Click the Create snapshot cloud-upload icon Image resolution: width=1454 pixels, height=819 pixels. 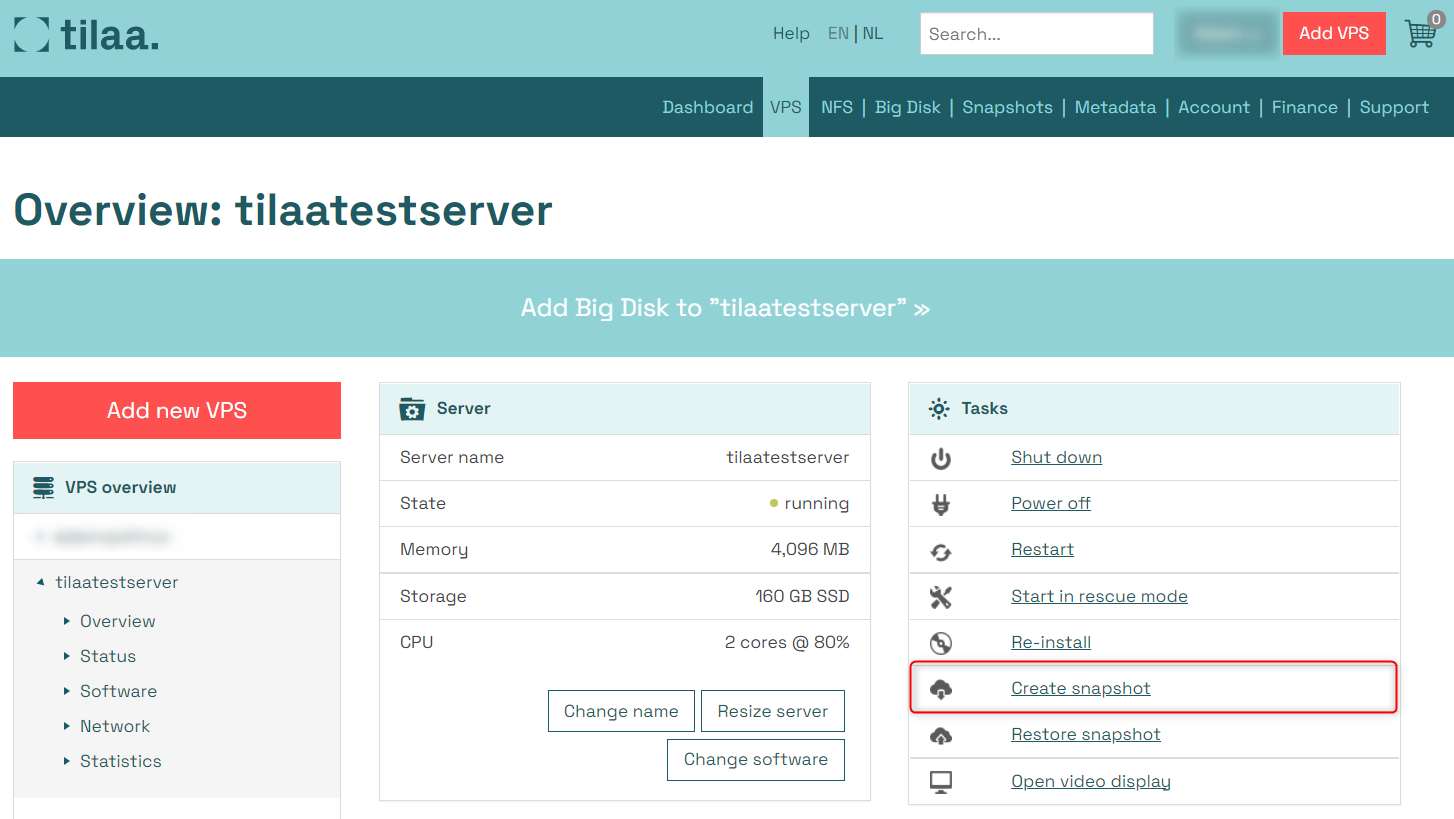(941, 688)
